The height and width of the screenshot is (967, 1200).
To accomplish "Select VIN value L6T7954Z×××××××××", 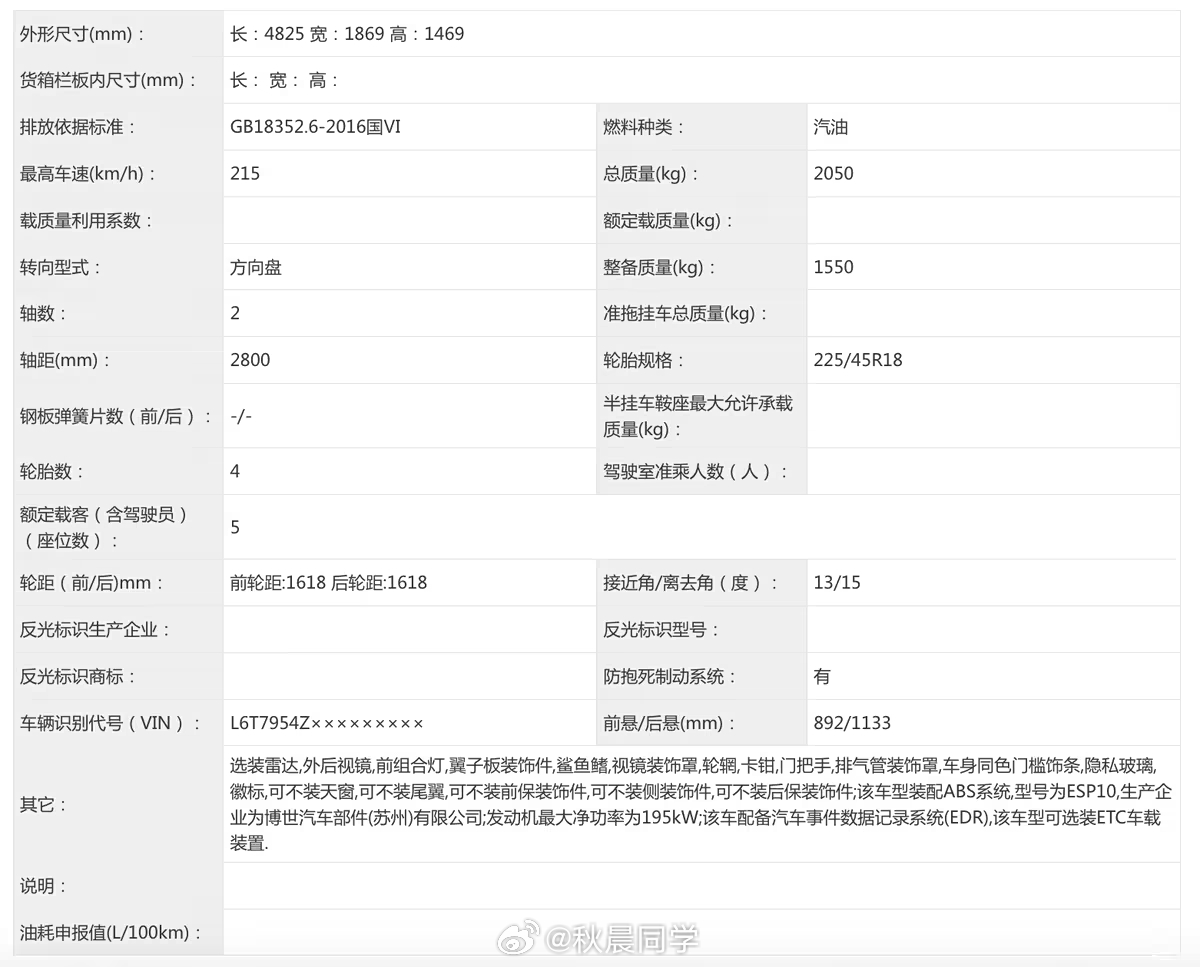I will (327, 723).
